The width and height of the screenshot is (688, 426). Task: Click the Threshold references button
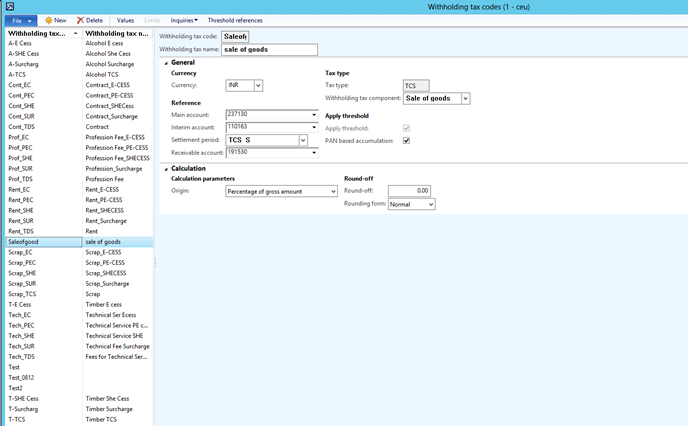(235, 20)
